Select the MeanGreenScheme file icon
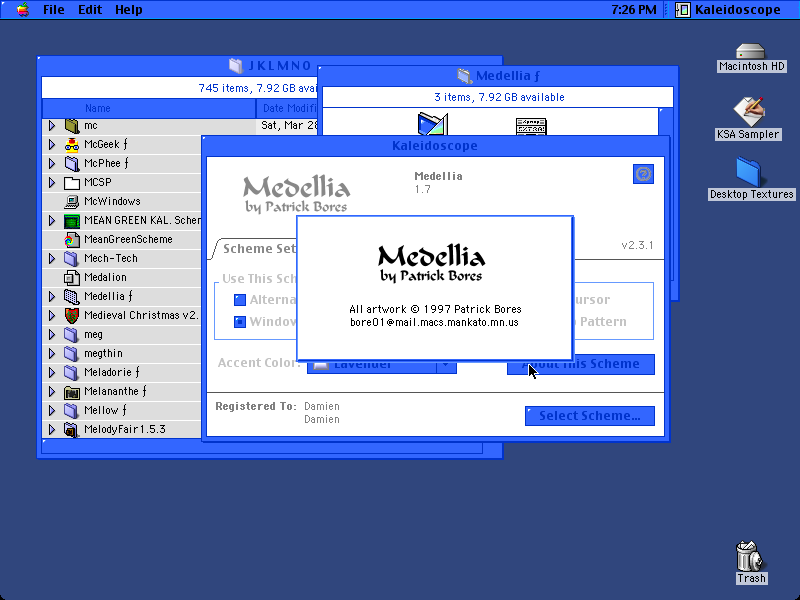The height and width of the screenshot is (600, 800). (x=72, y=239)
